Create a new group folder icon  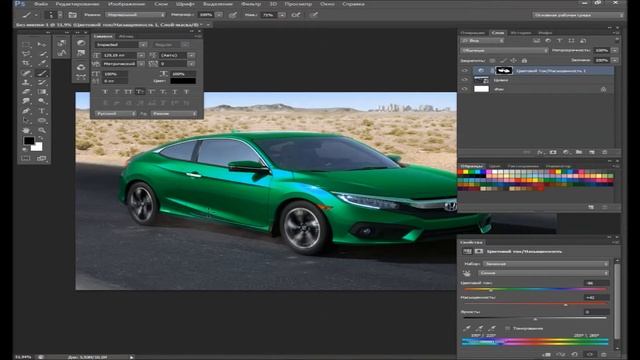click(579, 152)
